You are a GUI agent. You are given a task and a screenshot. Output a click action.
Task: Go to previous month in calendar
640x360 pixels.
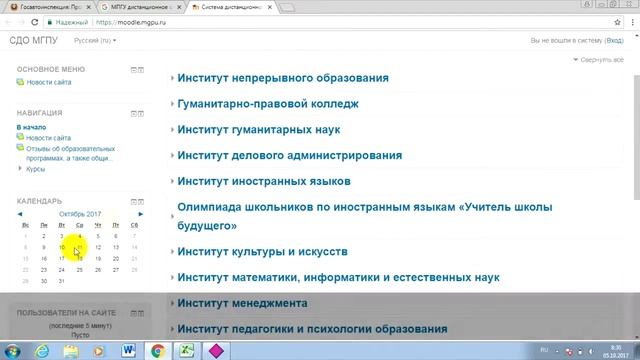(20, 214)
